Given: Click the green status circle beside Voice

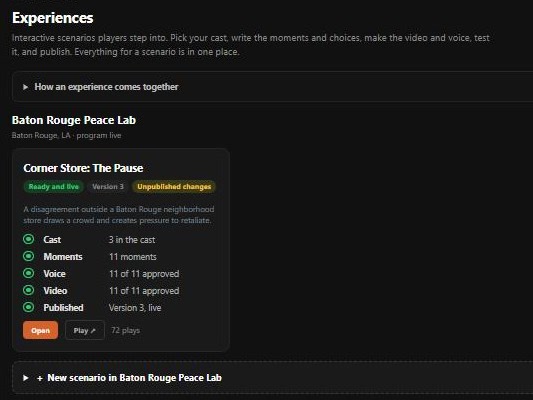Looking at the screenshot, I should pos(29,273).
